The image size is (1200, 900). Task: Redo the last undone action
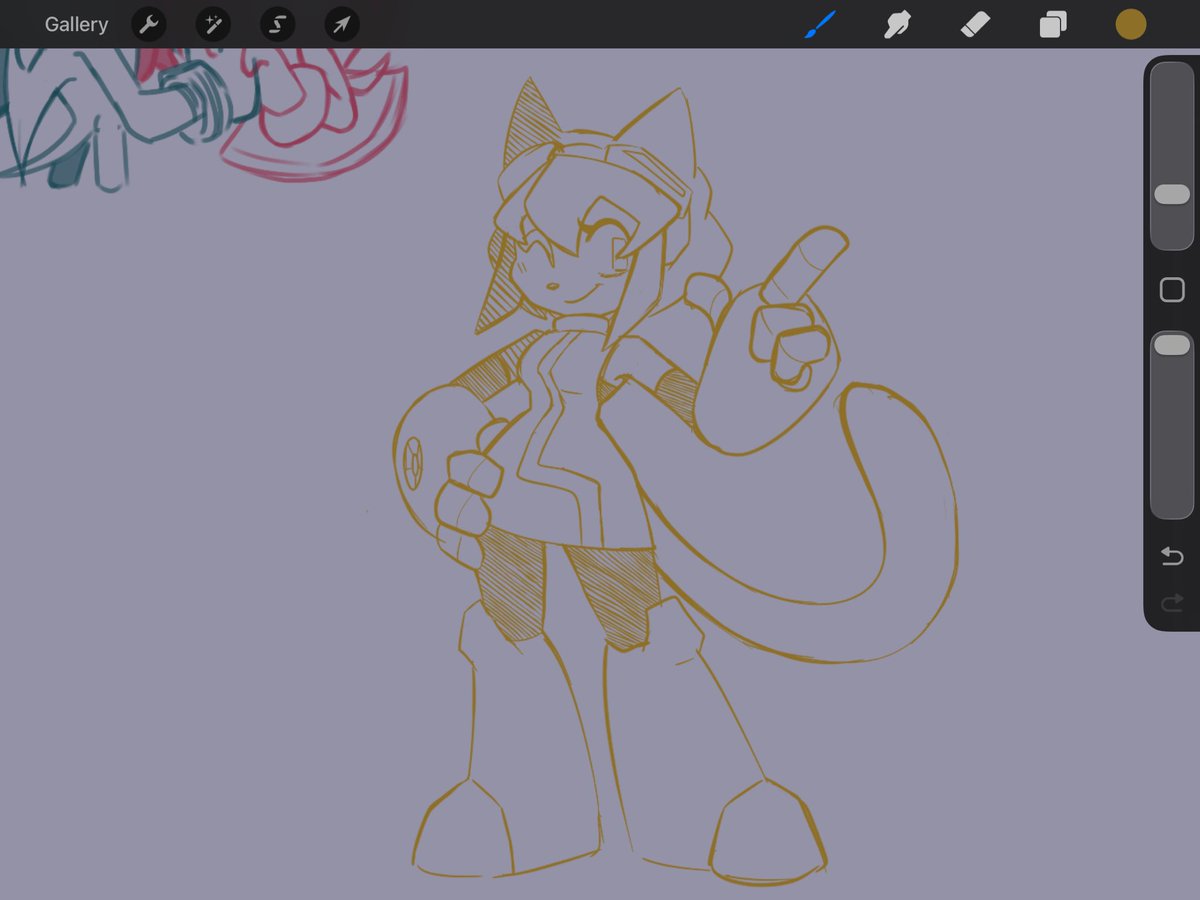tap(1172, 603)
